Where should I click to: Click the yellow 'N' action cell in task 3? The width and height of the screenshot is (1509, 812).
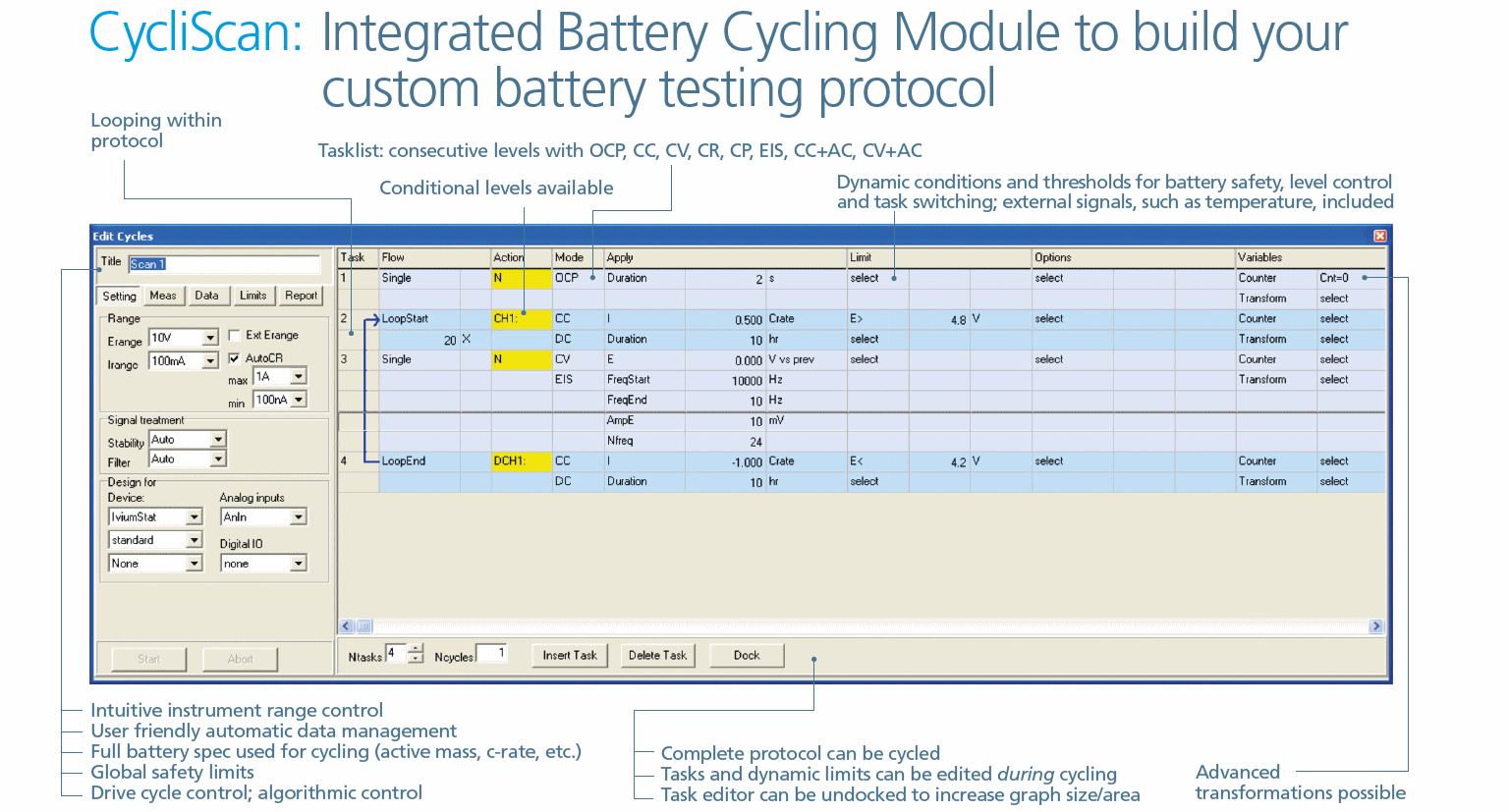click(522, 359)
